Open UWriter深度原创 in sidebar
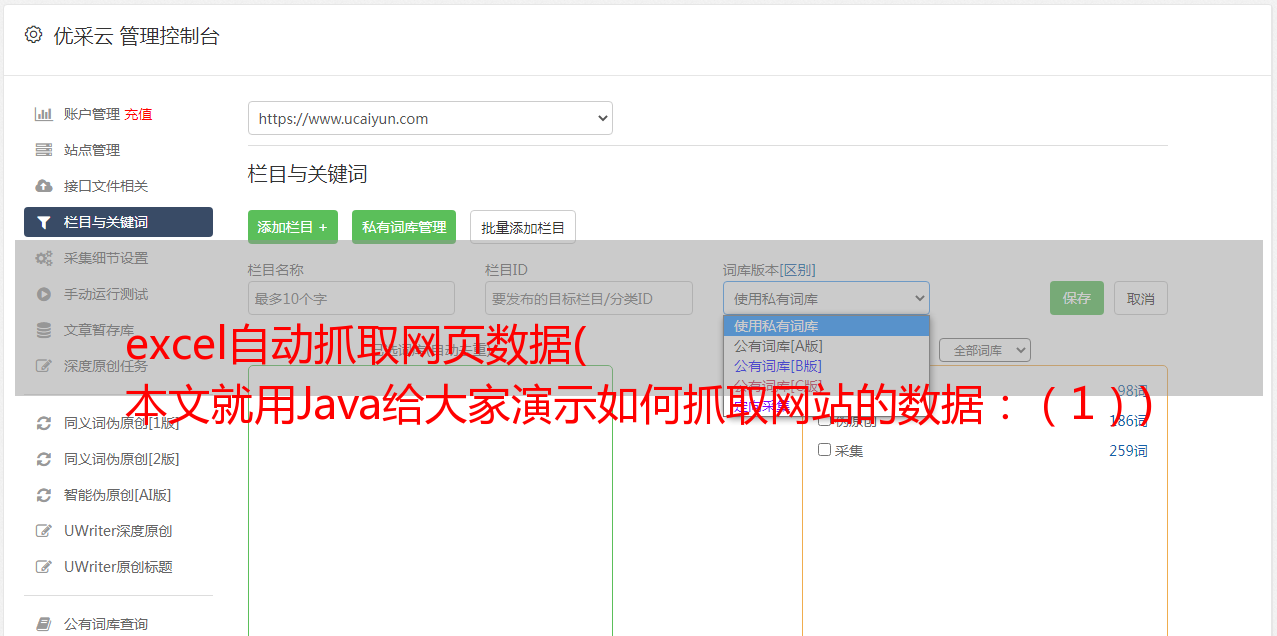The width and height of the screenshot is (1277, 636). [118, 531]
